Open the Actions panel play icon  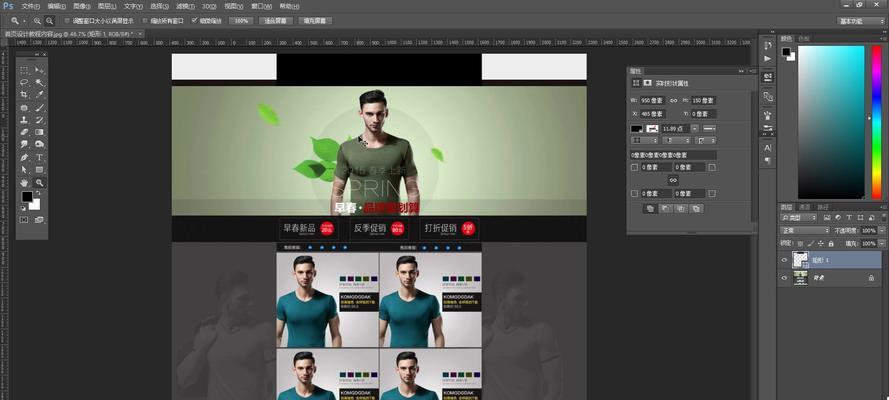[x=768, y=58]
